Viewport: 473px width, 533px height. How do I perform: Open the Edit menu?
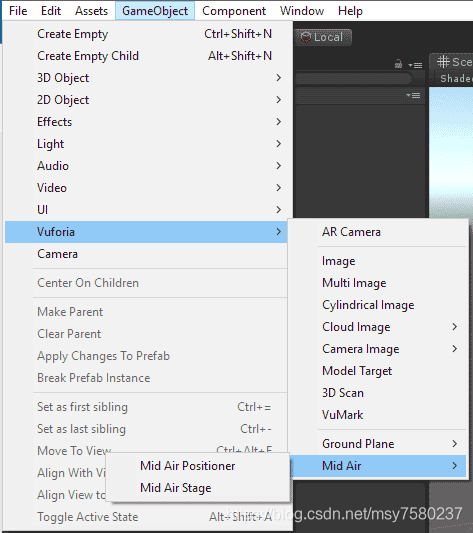(x=51, y=11)
